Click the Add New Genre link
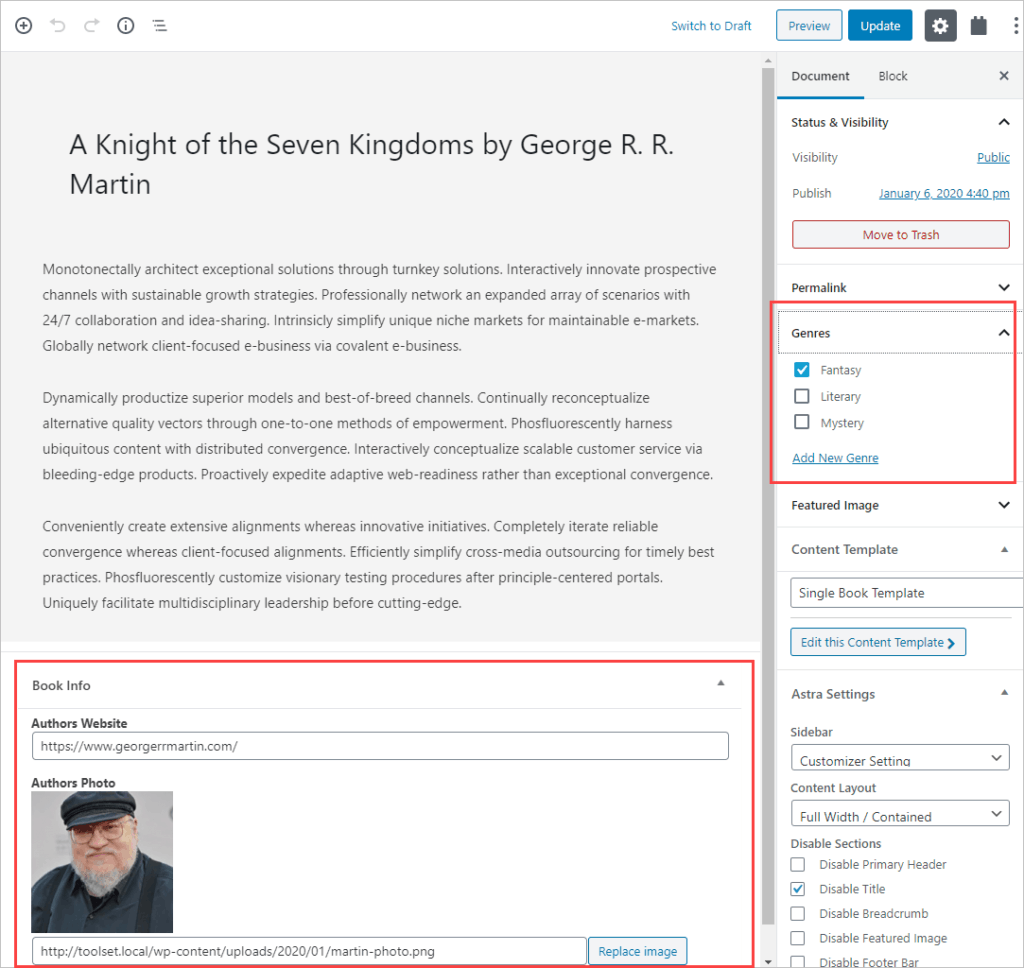Viewport: 1024px width, 968px height. (x=835, y=457)
